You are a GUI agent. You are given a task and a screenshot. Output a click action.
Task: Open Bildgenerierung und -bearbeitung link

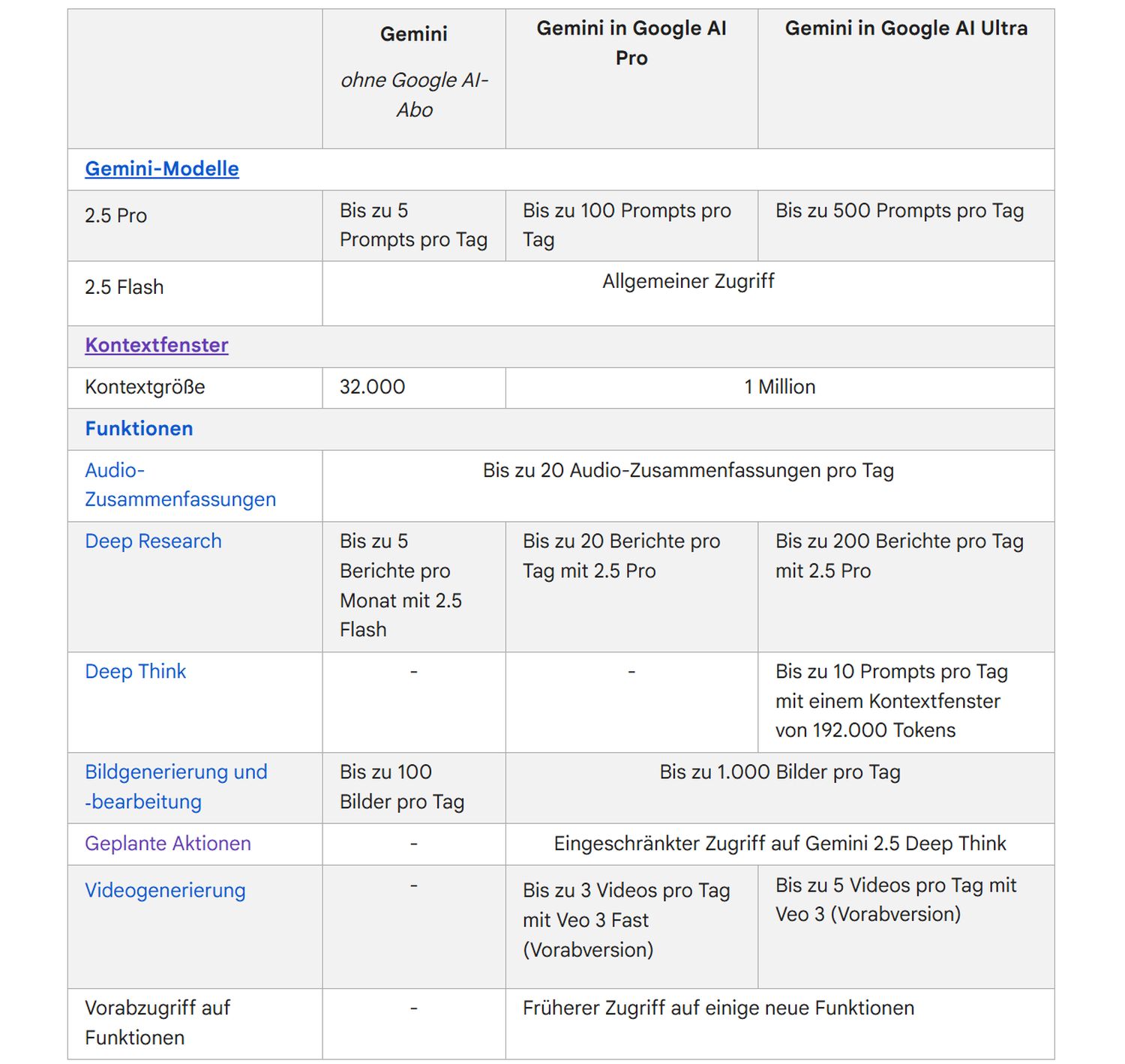[175, 787]
